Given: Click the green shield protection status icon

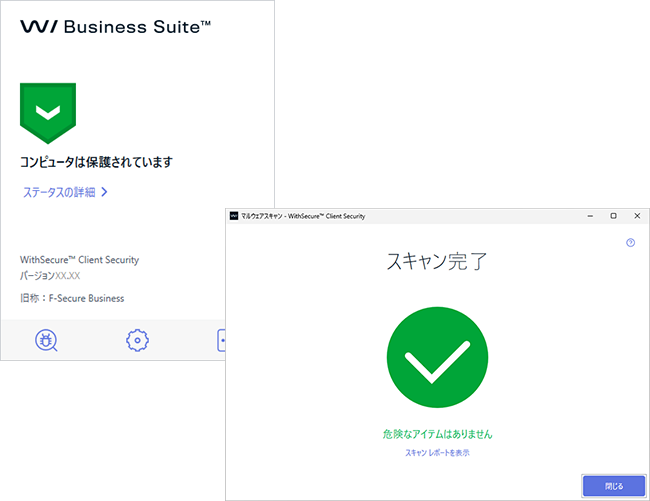Looking at the screenshot, I should [48, 114].
